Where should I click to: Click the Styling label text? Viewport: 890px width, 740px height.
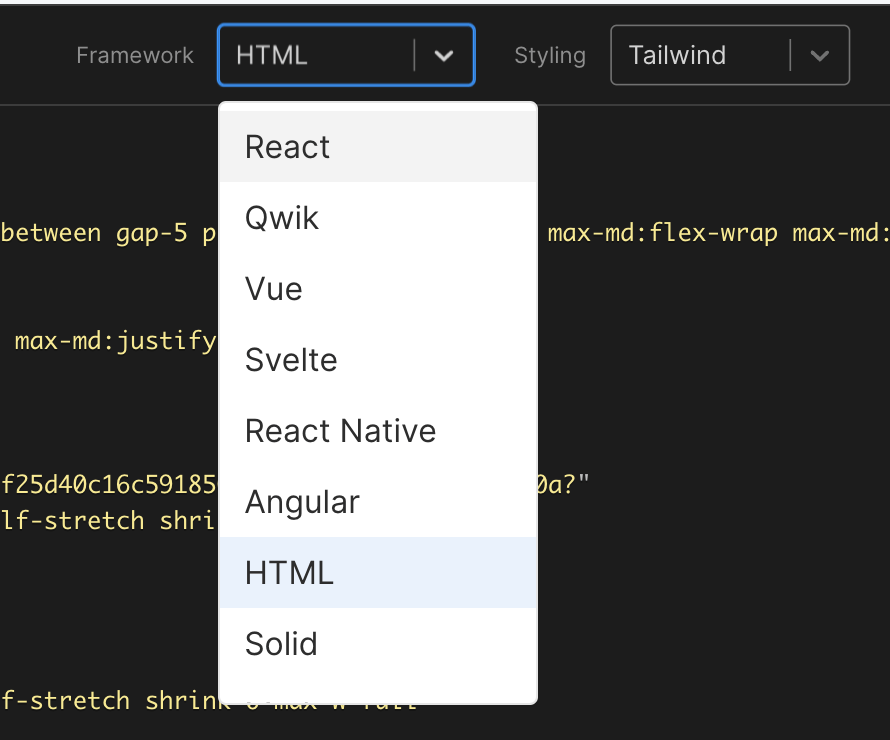click(550, 56)
